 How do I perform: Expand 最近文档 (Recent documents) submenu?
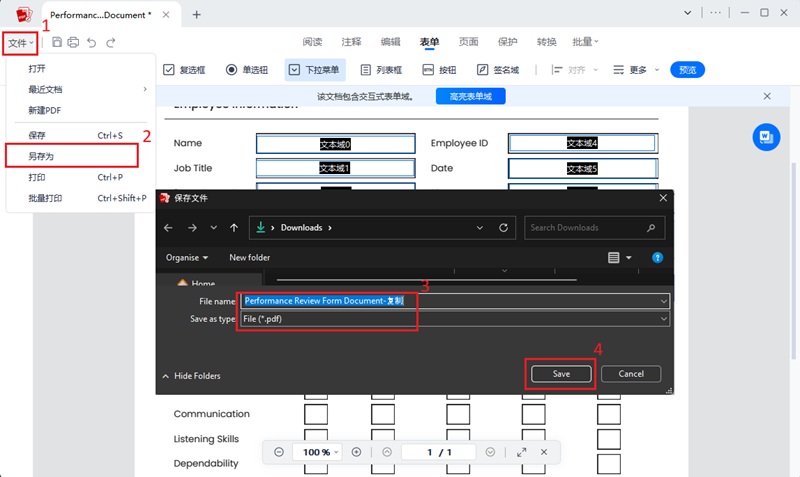[81, 89]
